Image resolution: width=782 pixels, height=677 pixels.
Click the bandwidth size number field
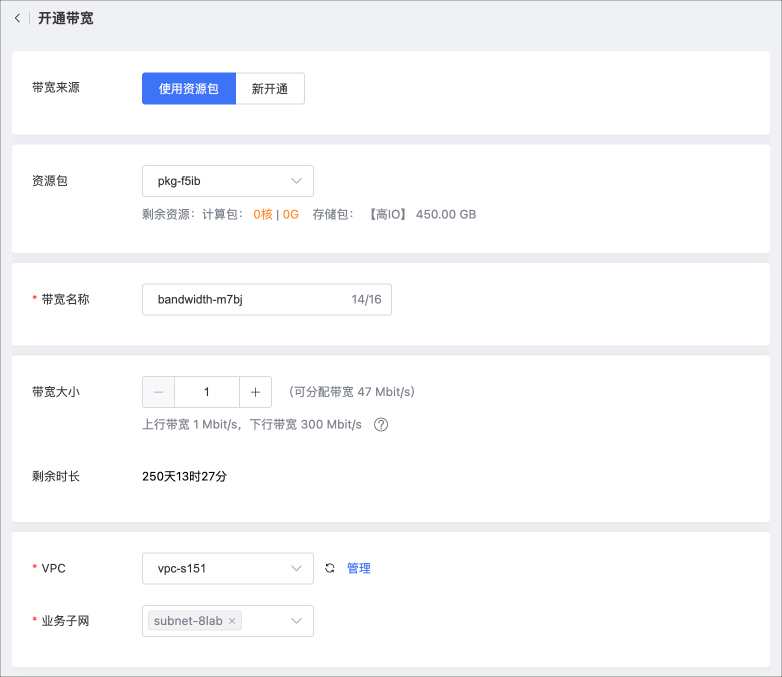coord(207,392)
